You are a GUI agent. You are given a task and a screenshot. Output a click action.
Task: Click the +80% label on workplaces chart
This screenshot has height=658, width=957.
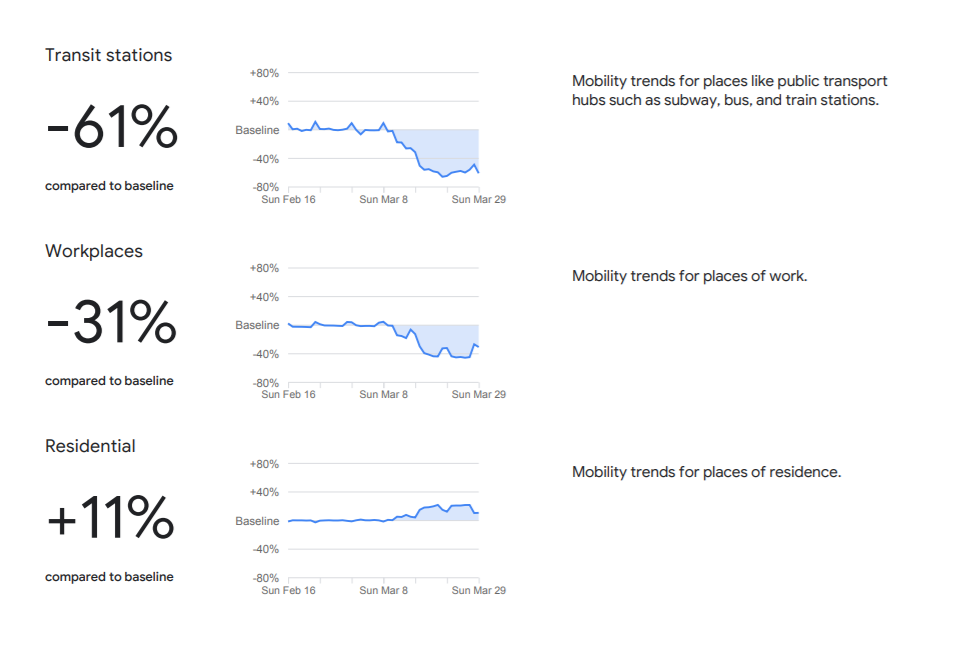pos(264,269)
